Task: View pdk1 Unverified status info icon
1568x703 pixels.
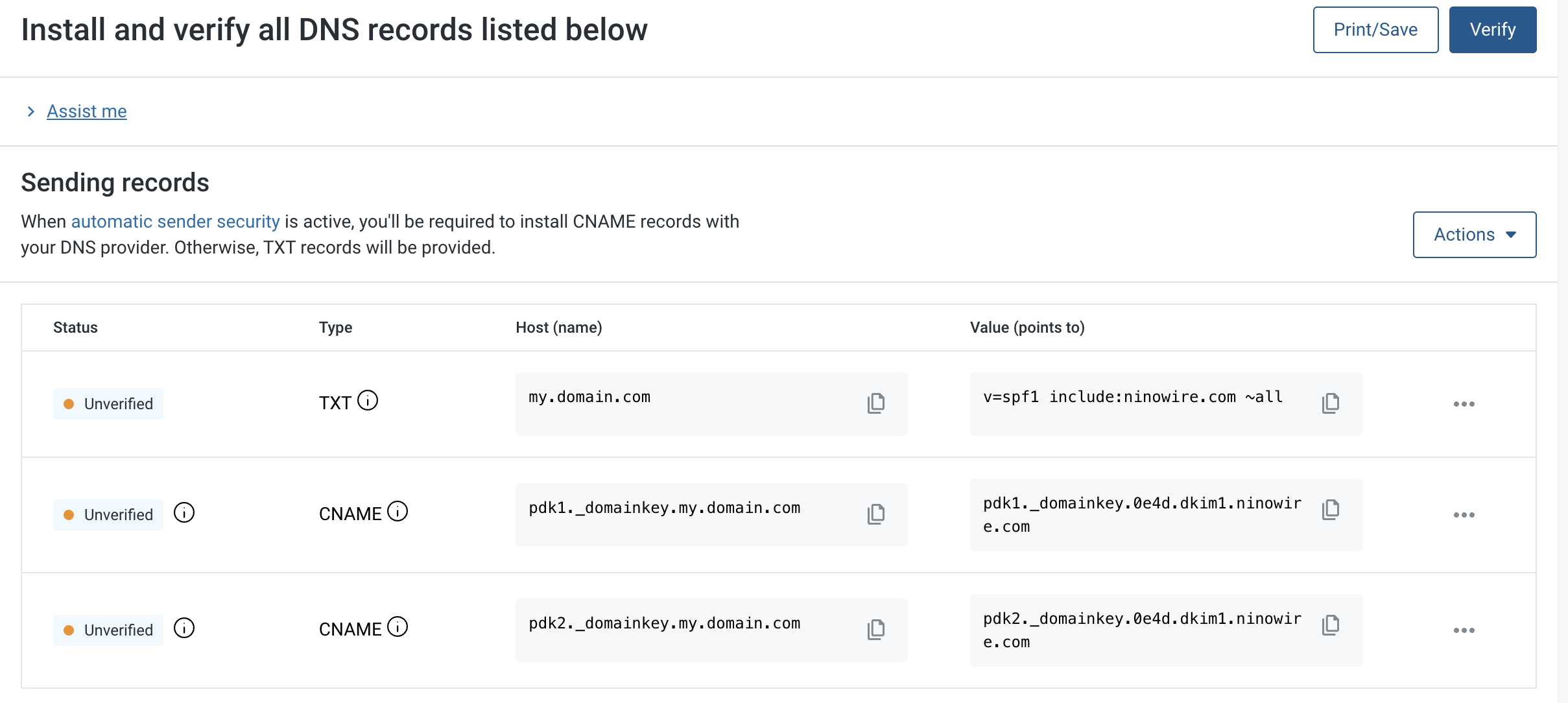Action: coord(184,513)
